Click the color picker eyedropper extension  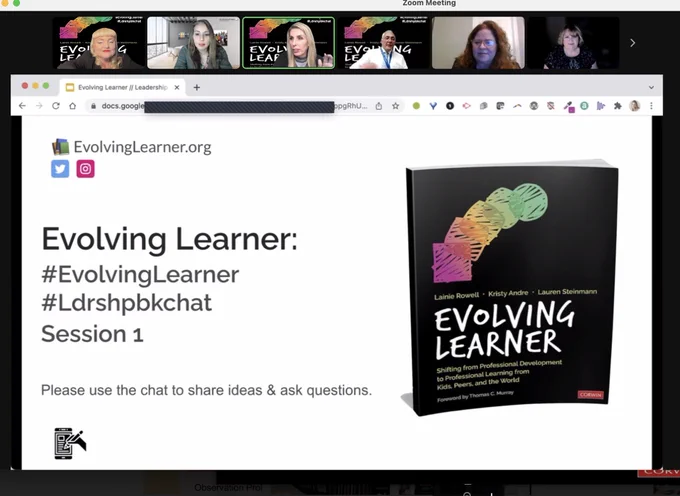(x=569, y=106)
